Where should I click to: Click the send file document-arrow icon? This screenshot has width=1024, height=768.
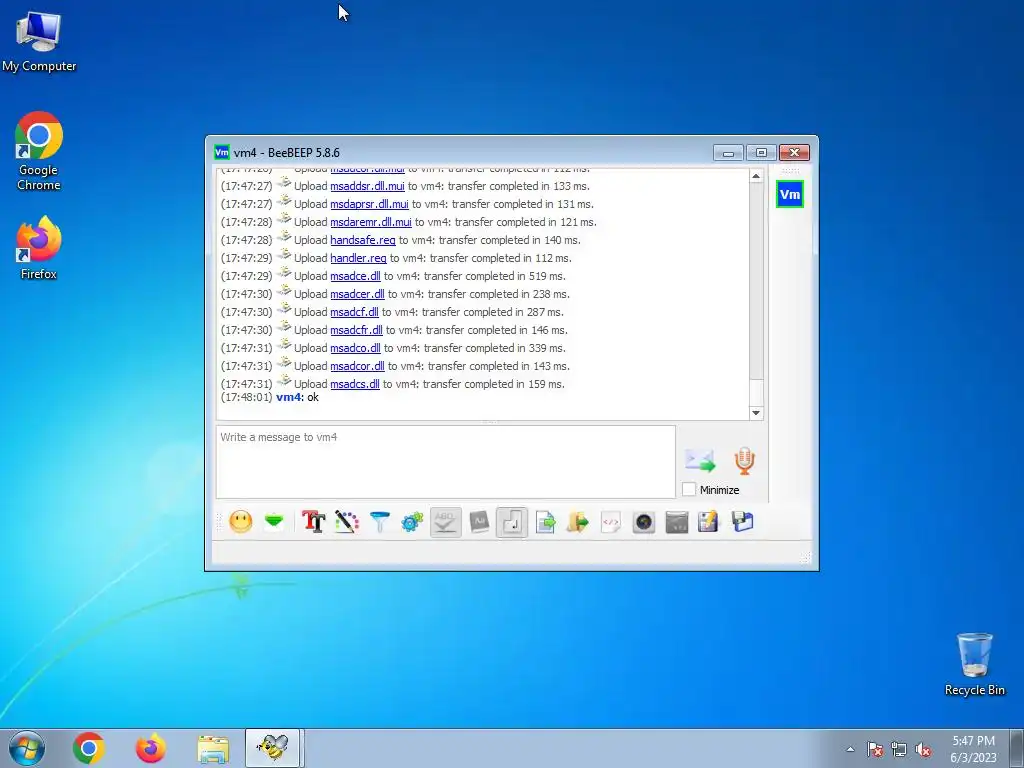pyautogui.click(x=545, y=522)
